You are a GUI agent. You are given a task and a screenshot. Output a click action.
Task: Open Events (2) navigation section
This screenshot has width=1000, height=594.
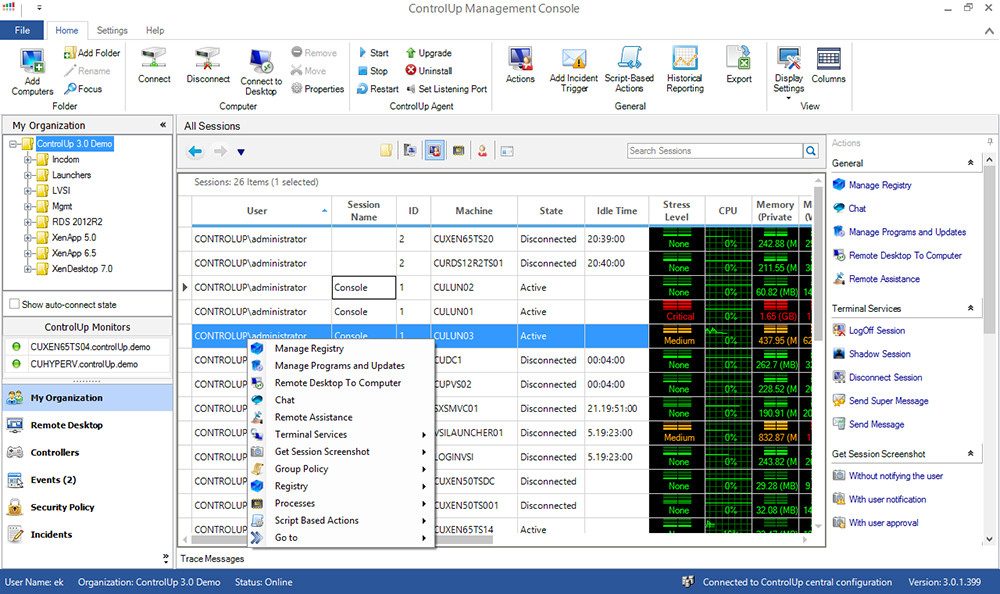coord(87,480)
